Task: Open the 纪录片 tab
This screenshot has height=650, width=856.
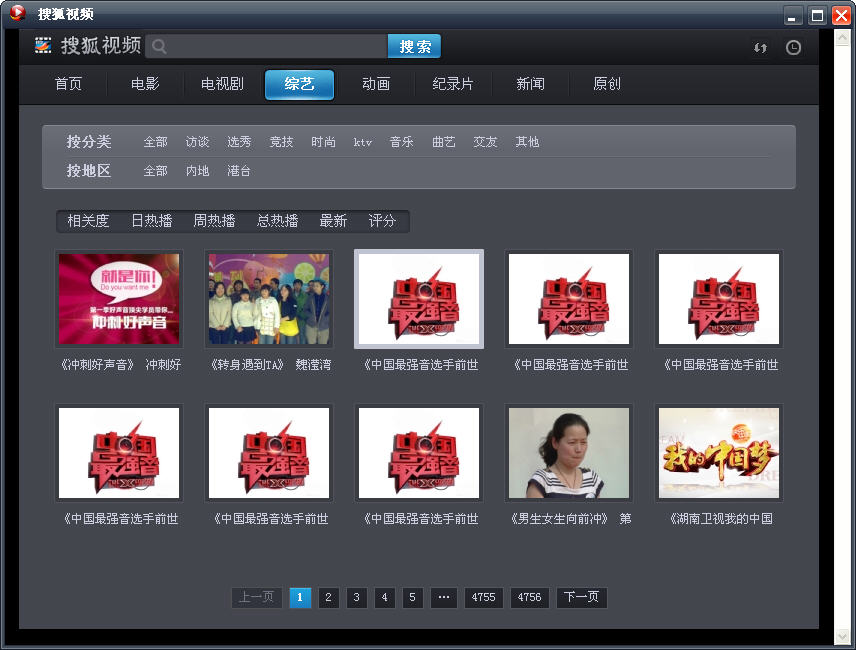Action: pos(453,84)
